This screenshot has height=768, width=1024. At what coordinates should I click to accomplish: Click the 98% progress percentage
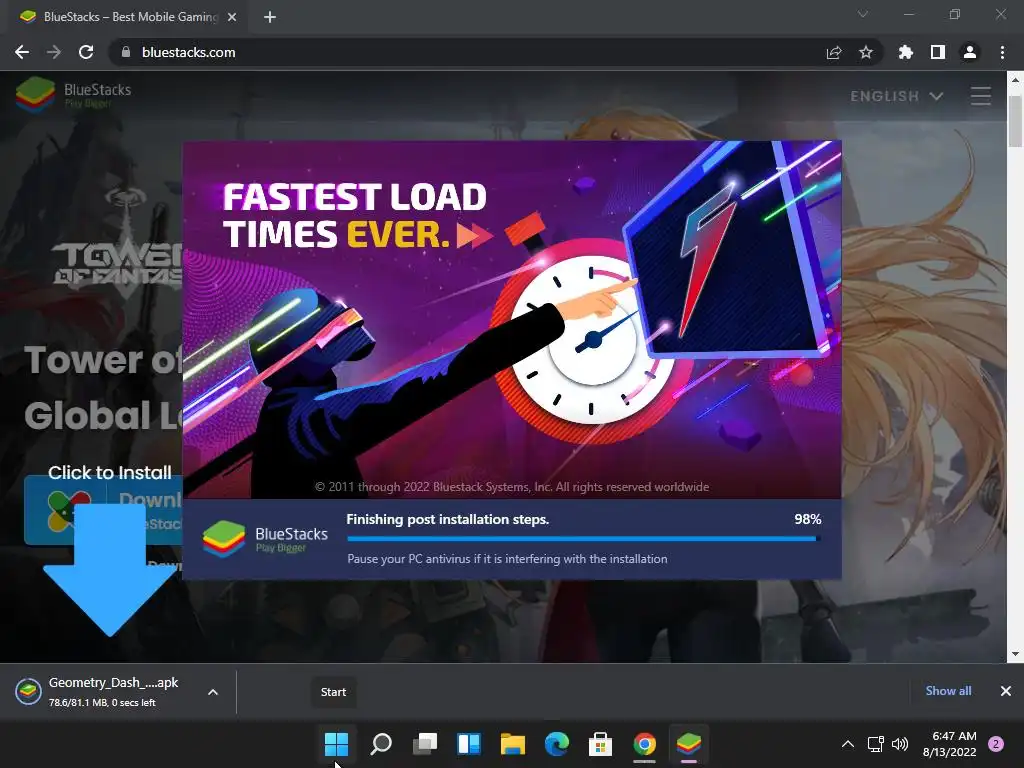click(x=808, y=519)
